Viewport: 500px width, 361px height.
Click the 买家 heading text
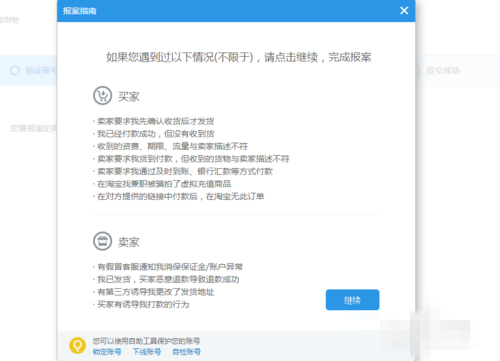(x=129, y=97)
